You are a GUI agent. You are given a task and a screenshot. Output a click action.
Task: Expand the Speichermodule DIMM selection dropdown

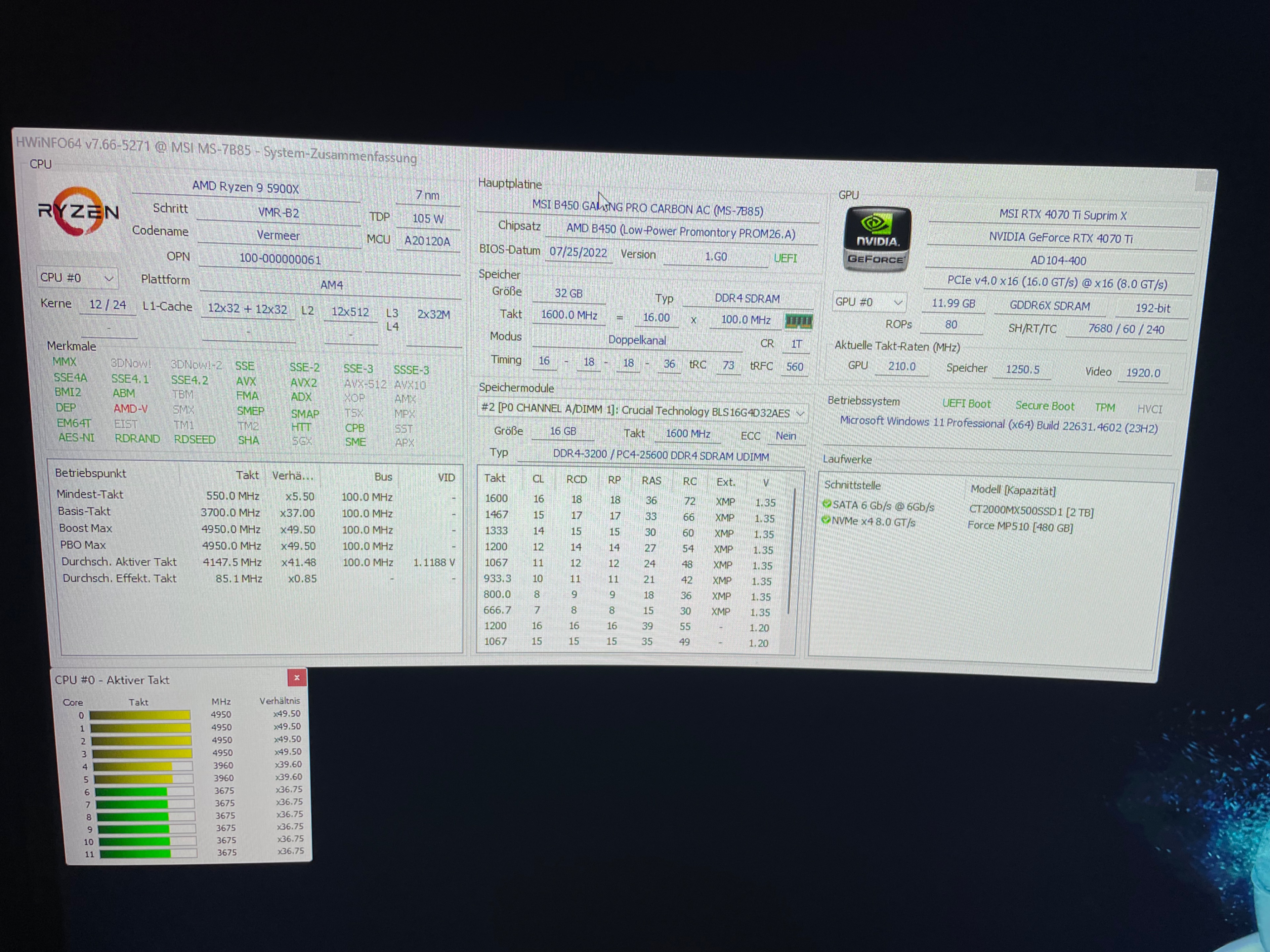point(800,413)
